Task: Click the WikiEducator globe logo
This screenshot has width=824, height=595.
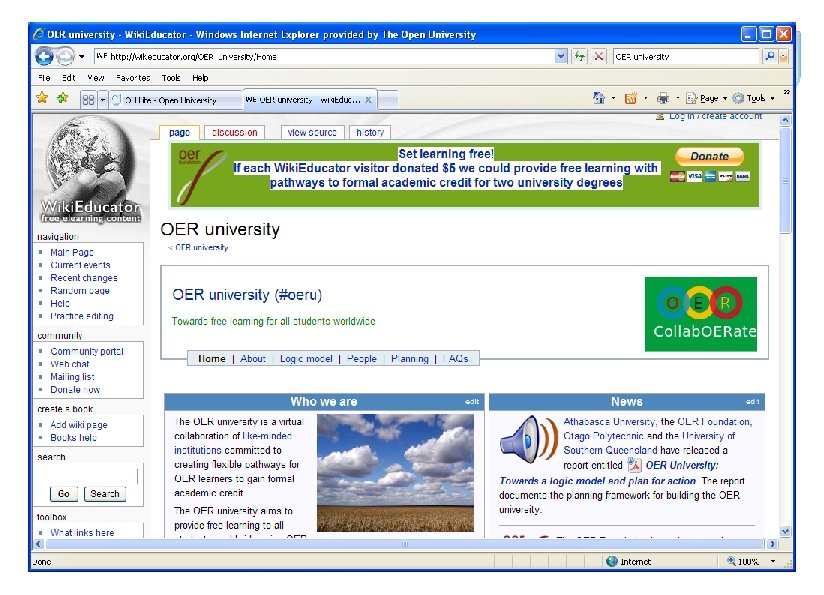Action: (x=91, y=170)
